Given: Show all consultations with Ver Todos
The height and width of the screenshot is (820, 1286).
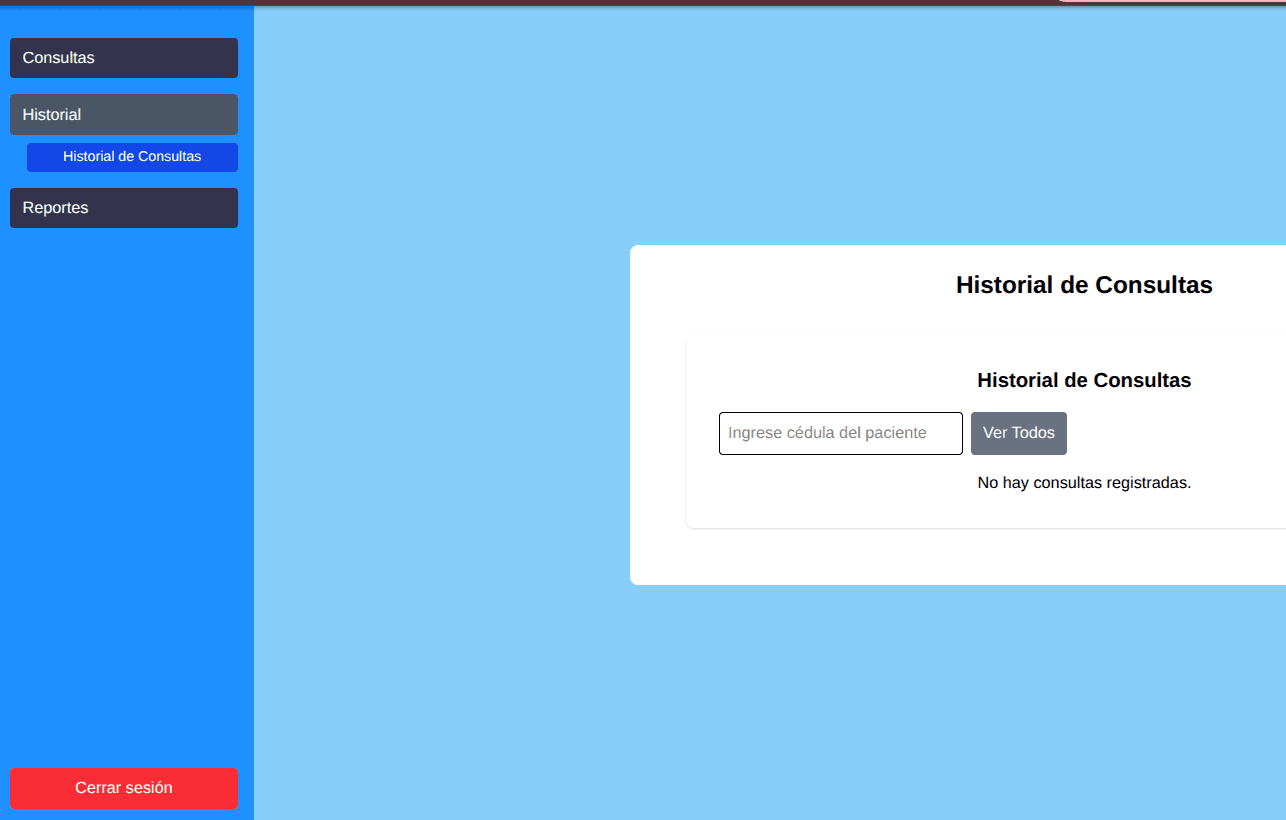Looking at the screenshot, I should (x=1019, y=433).
